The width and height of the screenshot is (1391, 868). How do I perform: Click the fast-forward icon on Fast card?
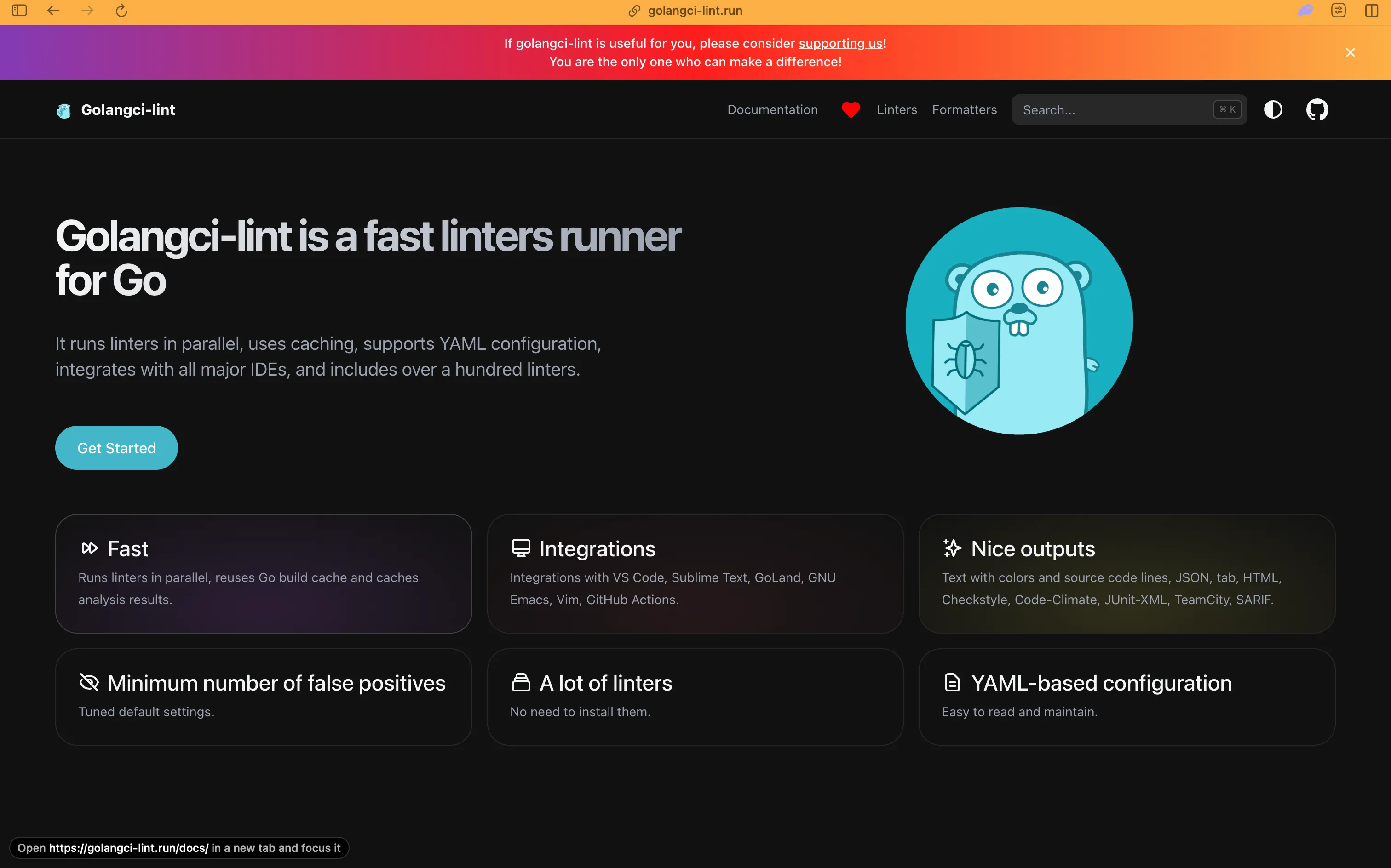pyautogui.click(x=90, y=548)
